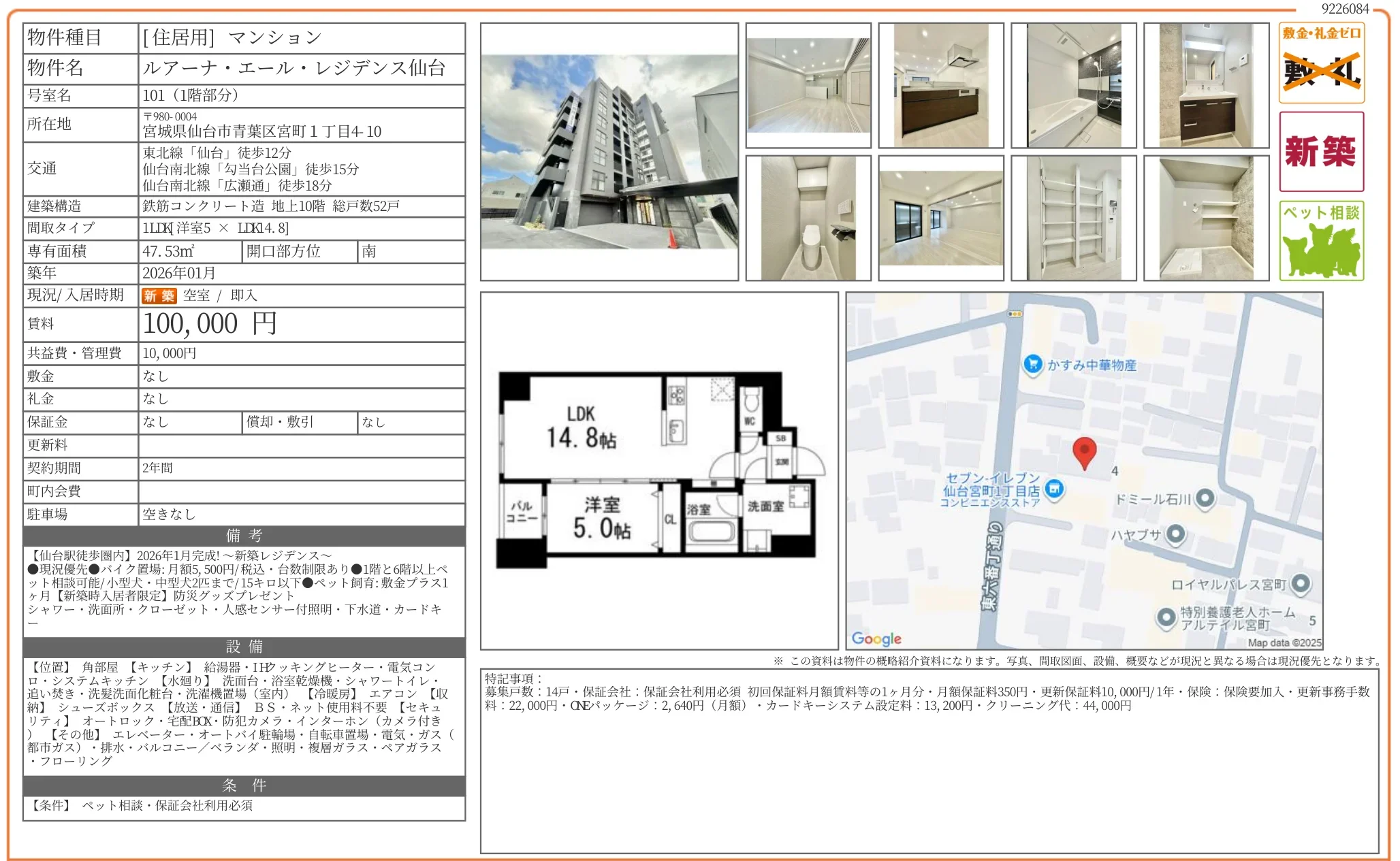Click the ドミール石川 map marker icon
The height and width of the screenshot is (861, 1400).
(1205, 498)
